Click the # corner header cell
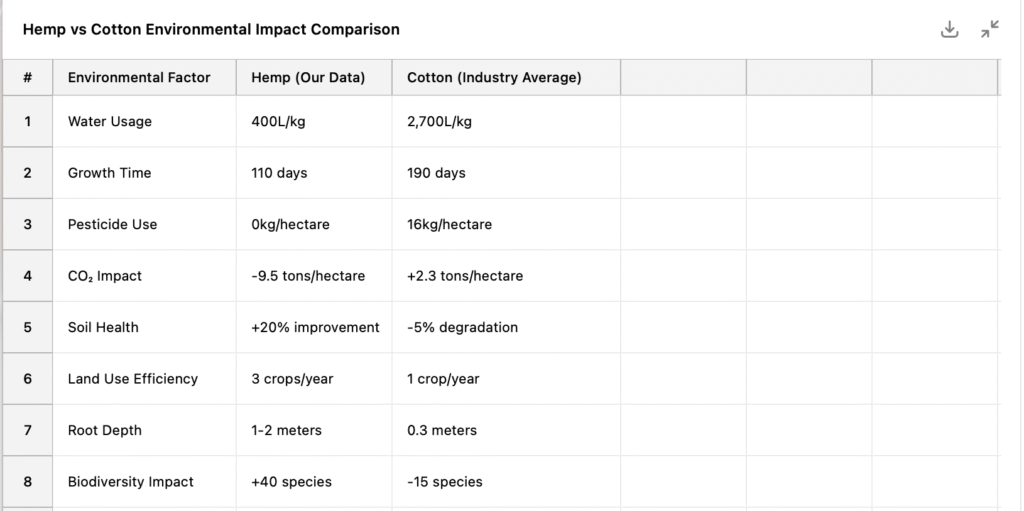The height and width of the screenshot is (511, 1024). pyautogui.click(x=27, y=77)
